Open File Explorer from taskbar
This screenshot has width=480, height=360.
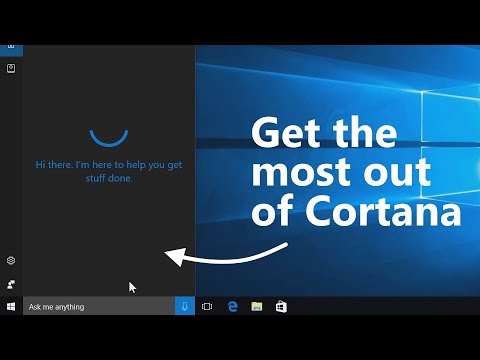(x=257, y=306)
